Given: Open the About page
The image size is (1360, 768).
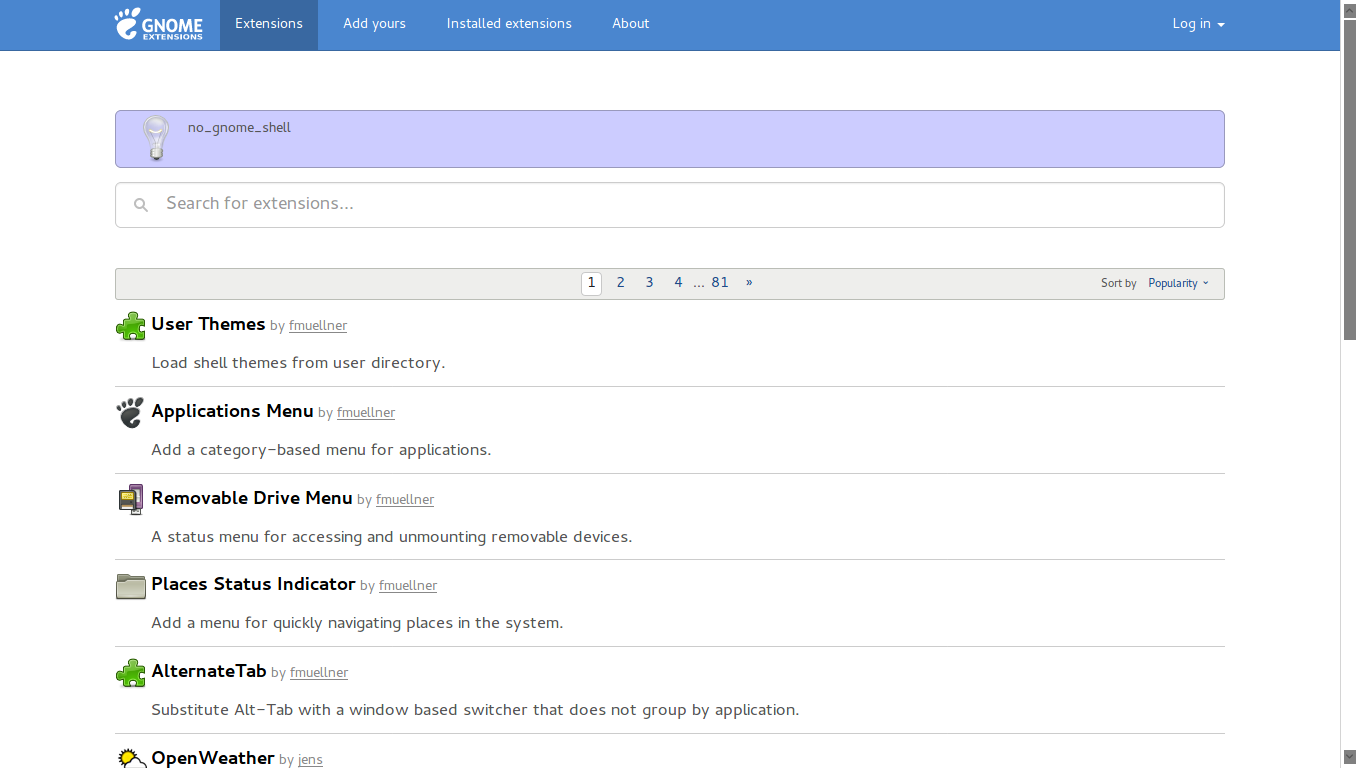Looking at the screenshot, I should (x=631, y=24).
